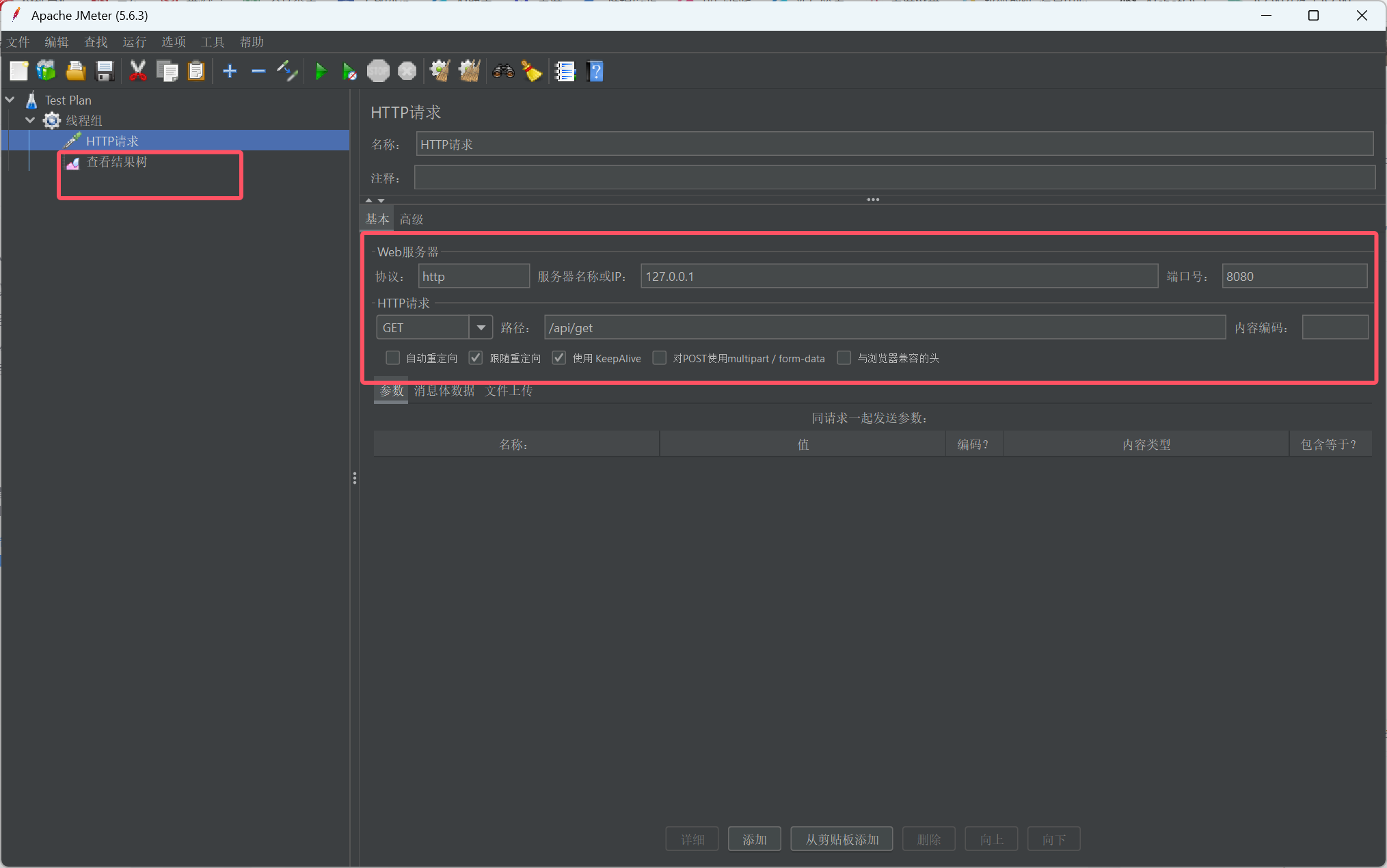Image resolution: width=1387 pixels, height=868 pixels.
Task: Switch to the 高级 tab
Action: point(410,219)
